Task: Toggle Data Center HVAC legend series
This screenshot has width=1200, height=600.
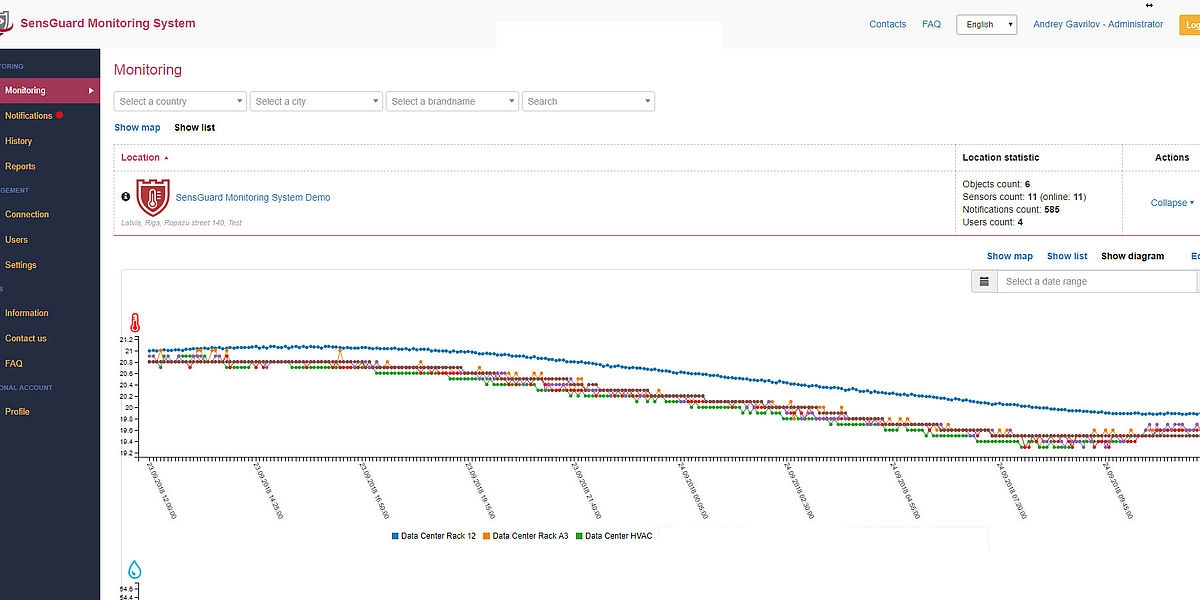Action: pos(614,536)
